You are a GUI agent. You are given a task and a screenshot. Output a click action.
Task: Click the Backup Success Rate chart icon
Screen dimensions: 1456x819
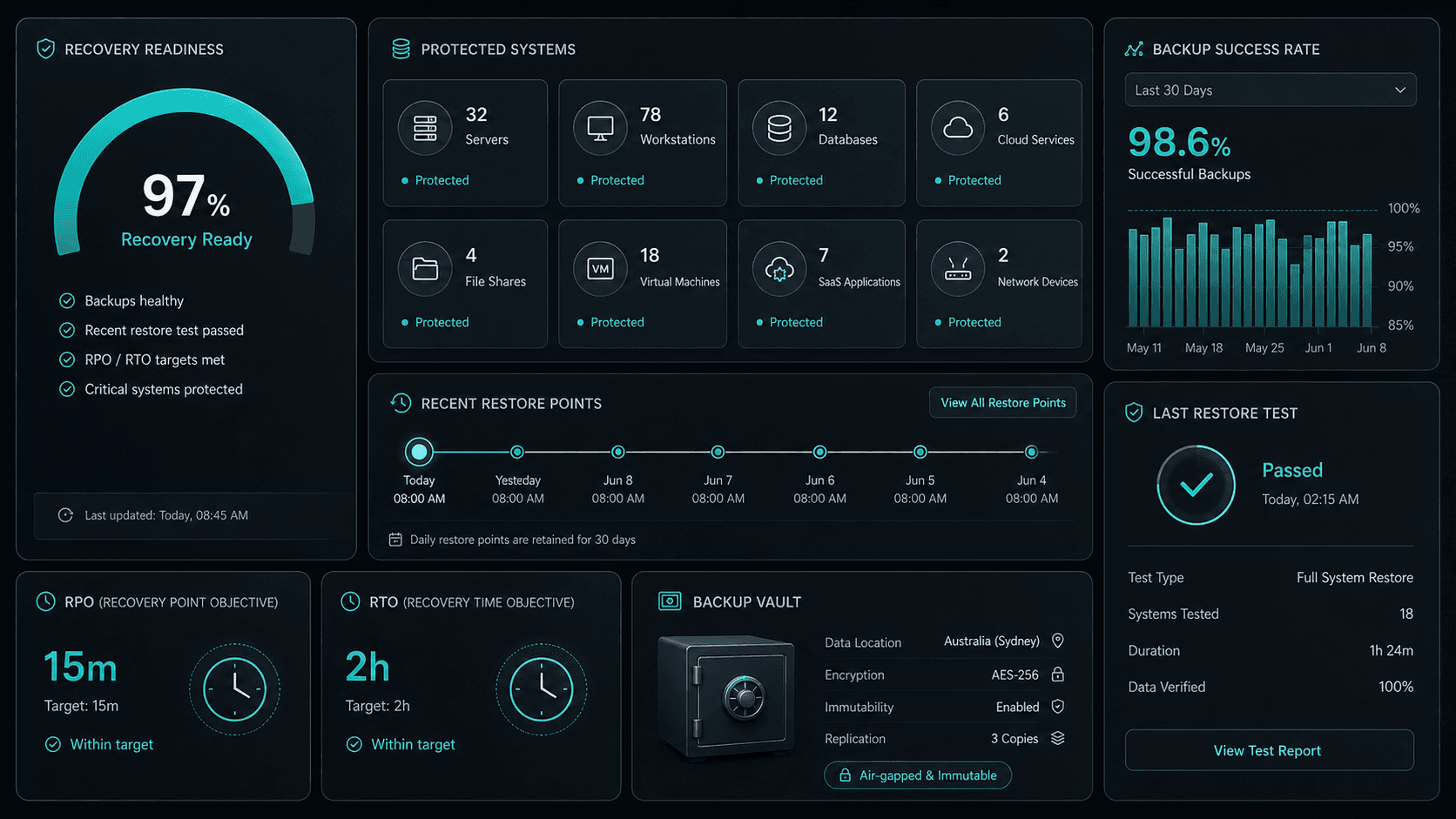1134,49
